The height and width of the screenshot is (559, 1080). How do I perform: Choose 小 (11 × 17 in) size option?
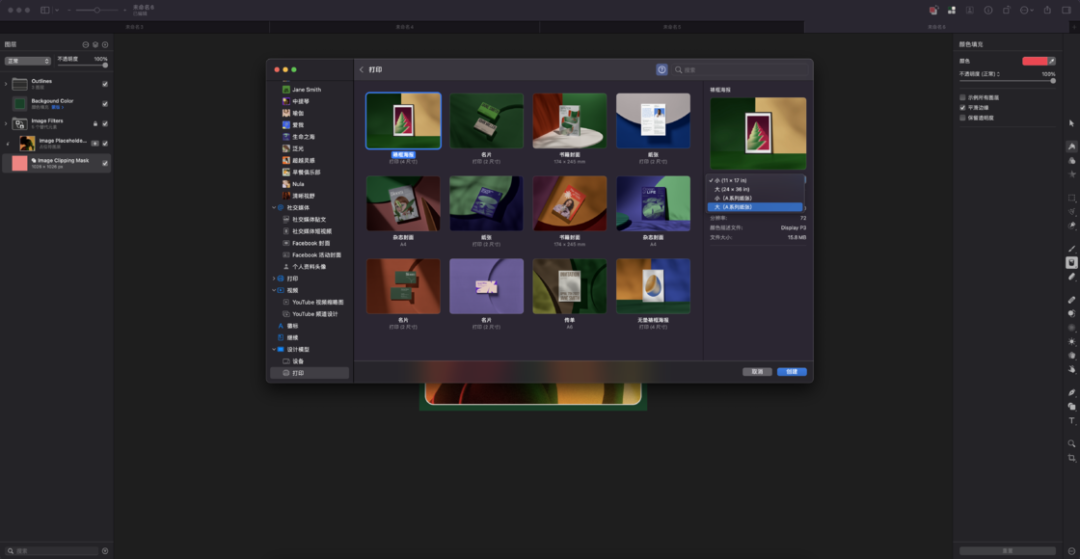755,180
